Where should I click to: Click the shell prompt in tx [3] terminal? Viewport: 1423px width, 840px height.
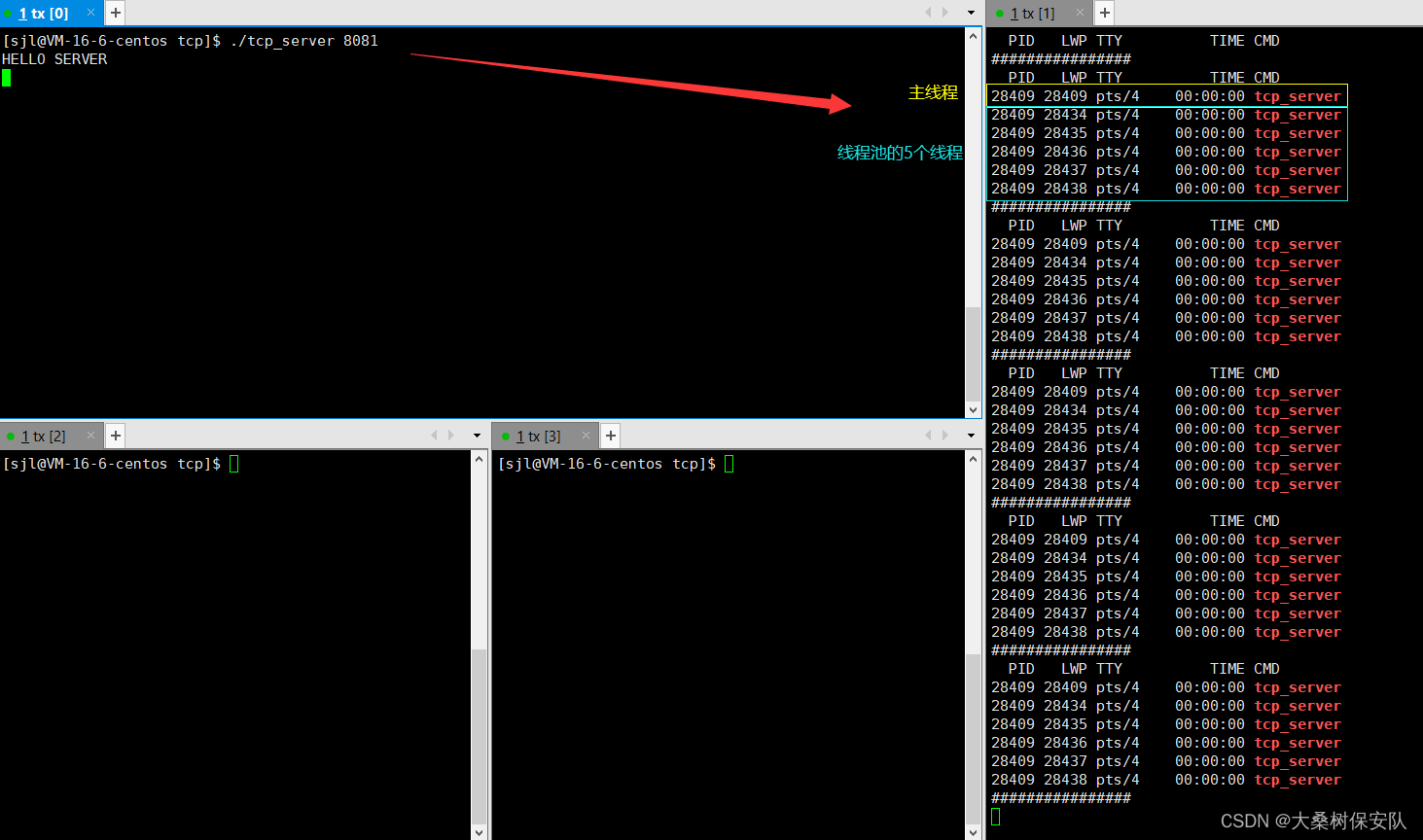(607, 464)
